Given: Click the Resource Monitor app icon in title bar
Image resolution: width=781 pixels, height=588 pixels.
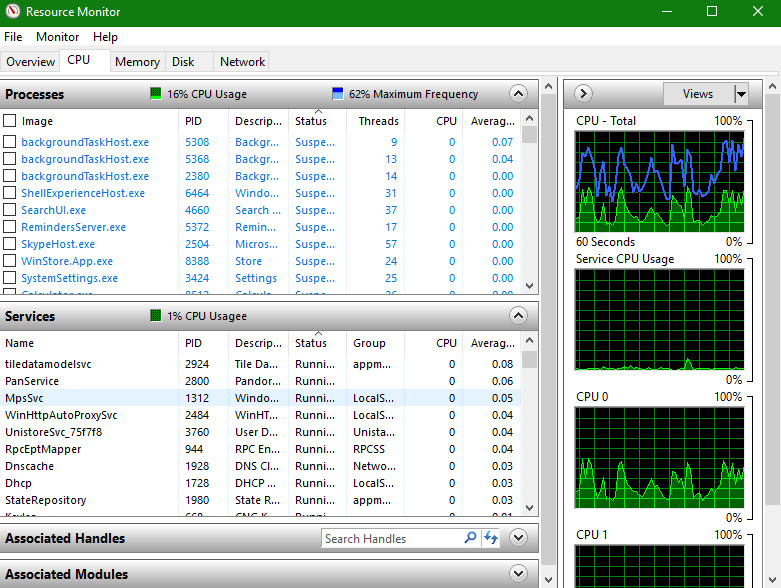Looking at the screenshot, I should pyautogui.click(x=12, y=12).
